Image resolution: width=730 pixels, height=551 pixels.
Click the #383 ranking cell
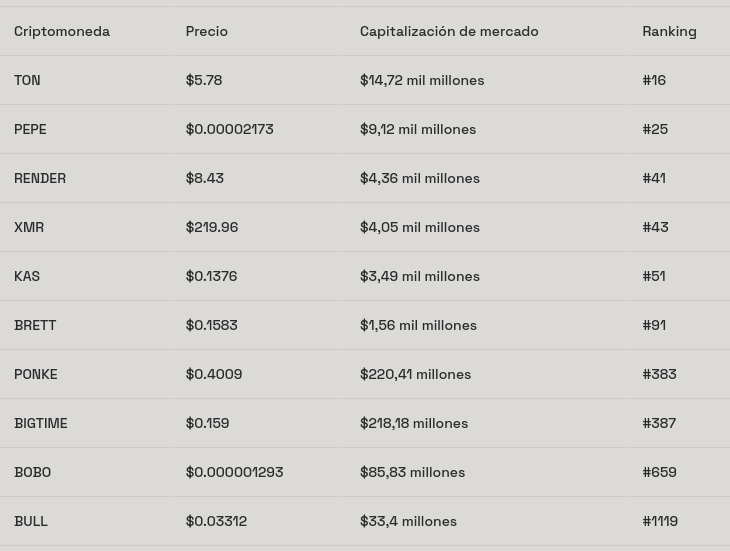659,374
